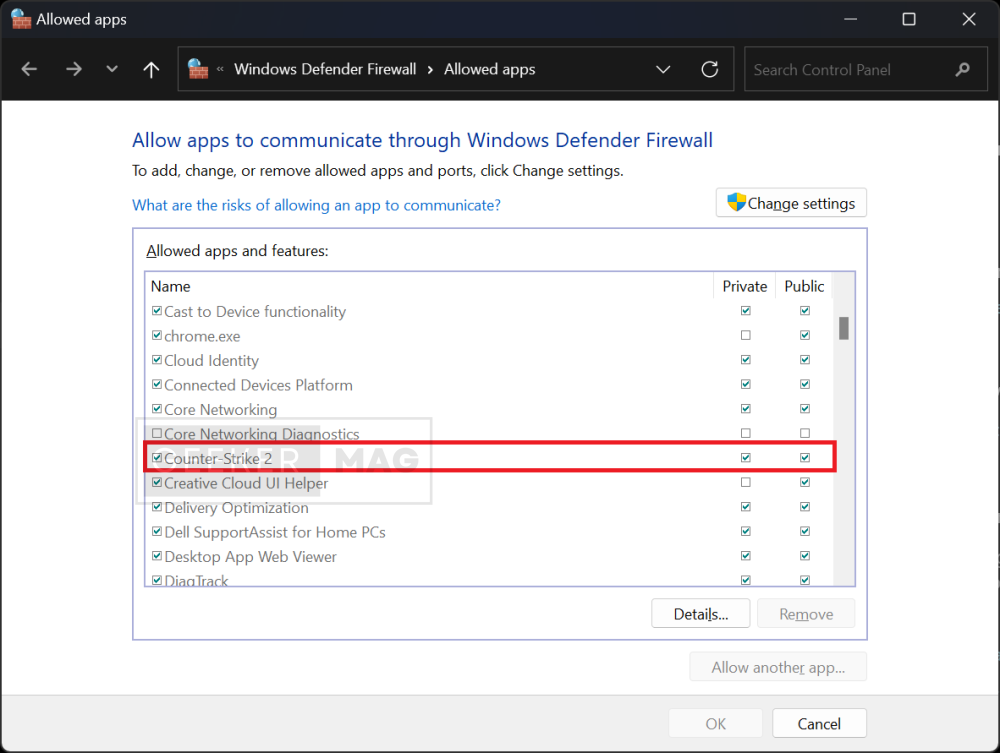
Task: Open Details for the selected app
Action: (700, 613)
